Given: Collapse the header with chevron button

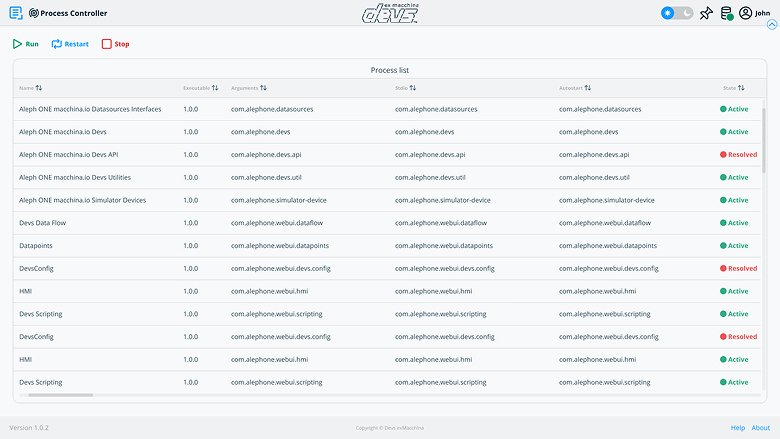Looking at the screenshot, I should pyautogui.click(x=771, y=25).
